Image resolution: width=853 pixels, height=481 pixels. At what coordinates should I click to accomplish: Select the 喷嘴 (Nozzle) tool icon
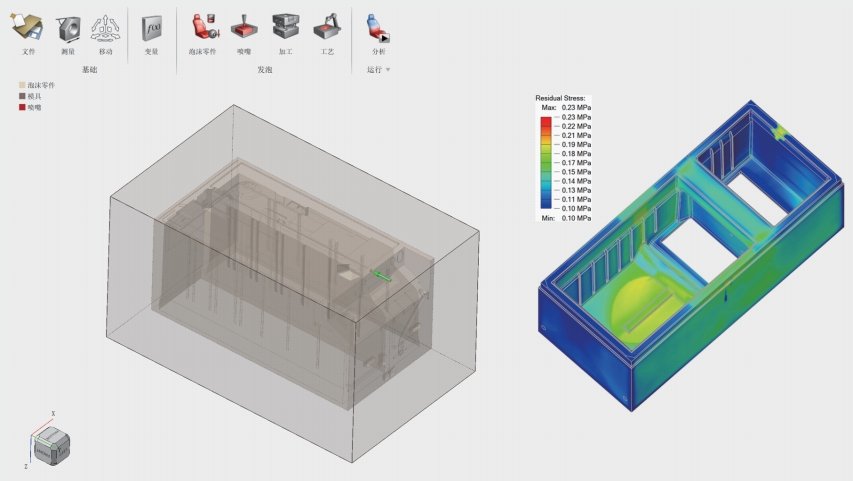point(244,27)
